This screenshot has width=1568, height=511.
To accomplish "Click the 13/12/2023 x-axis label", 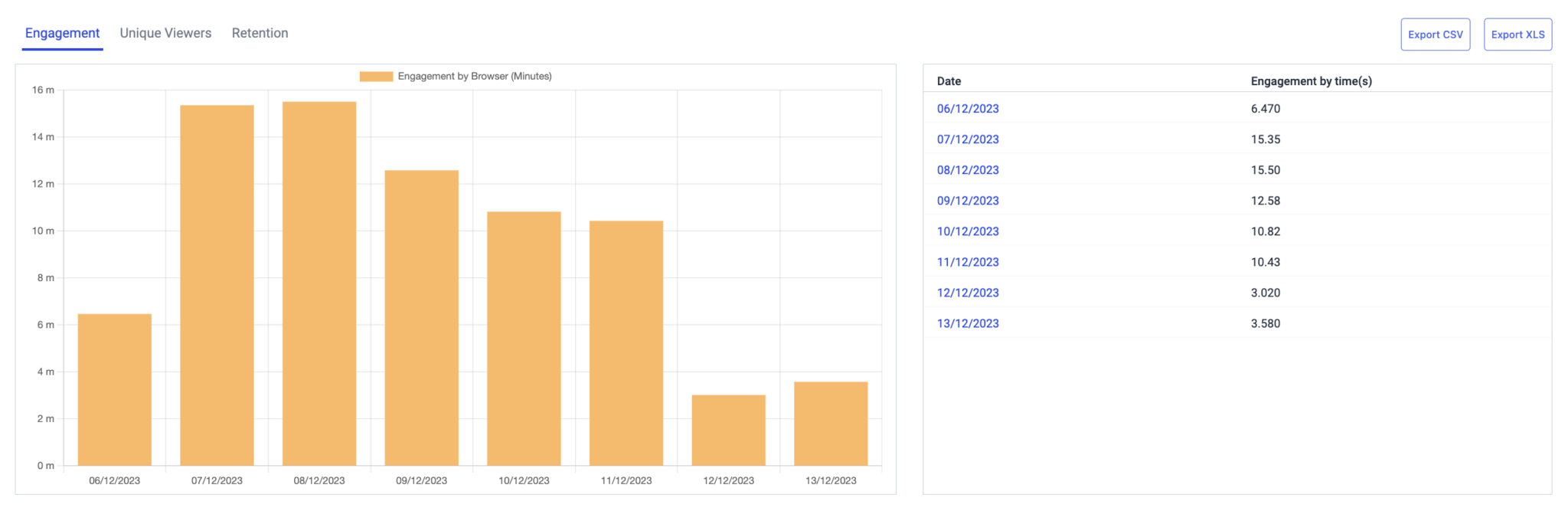I will tap(831, 480).
